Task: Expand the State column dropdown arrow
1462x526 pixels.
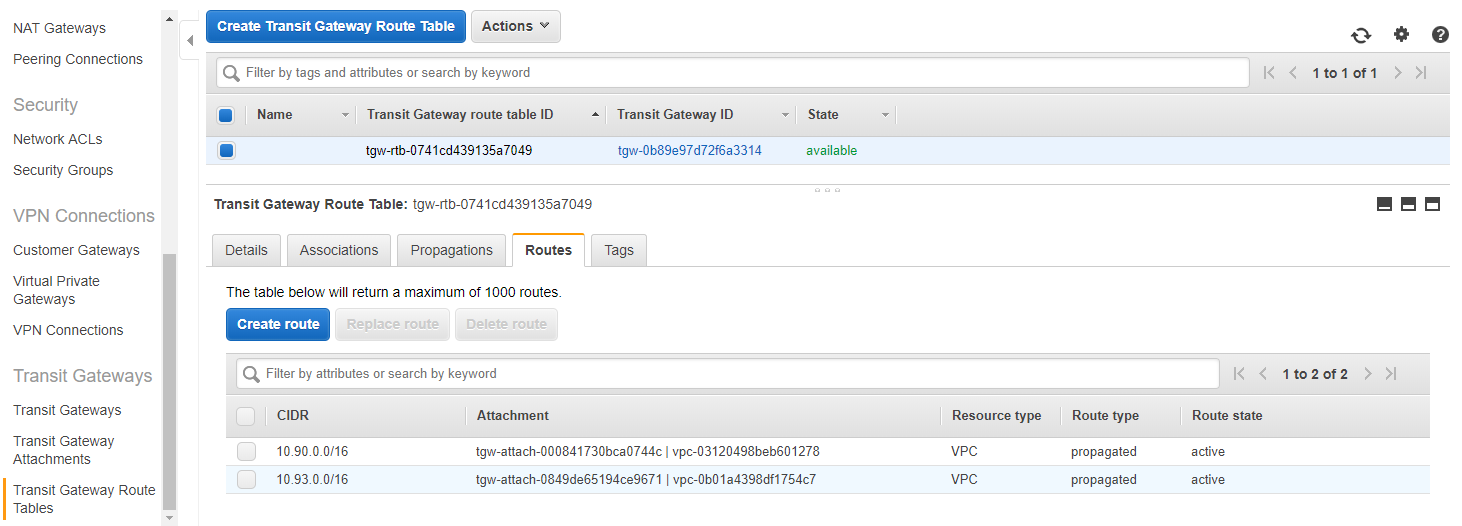Action: point(885,116)
